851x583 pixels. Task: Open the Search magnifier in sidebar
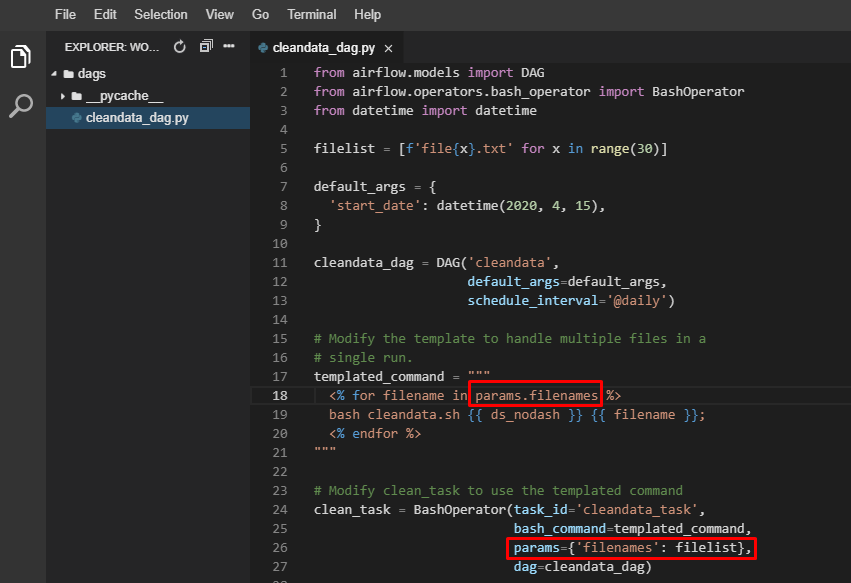(x=21, y=106)
